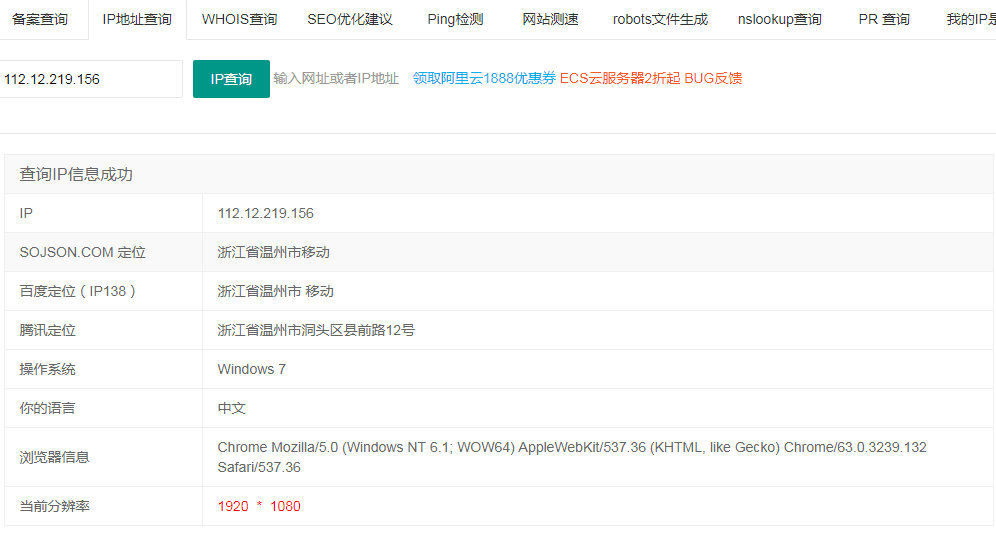Open the 我的IP tab
996x539 pixels.
click(x=971, y=20)
